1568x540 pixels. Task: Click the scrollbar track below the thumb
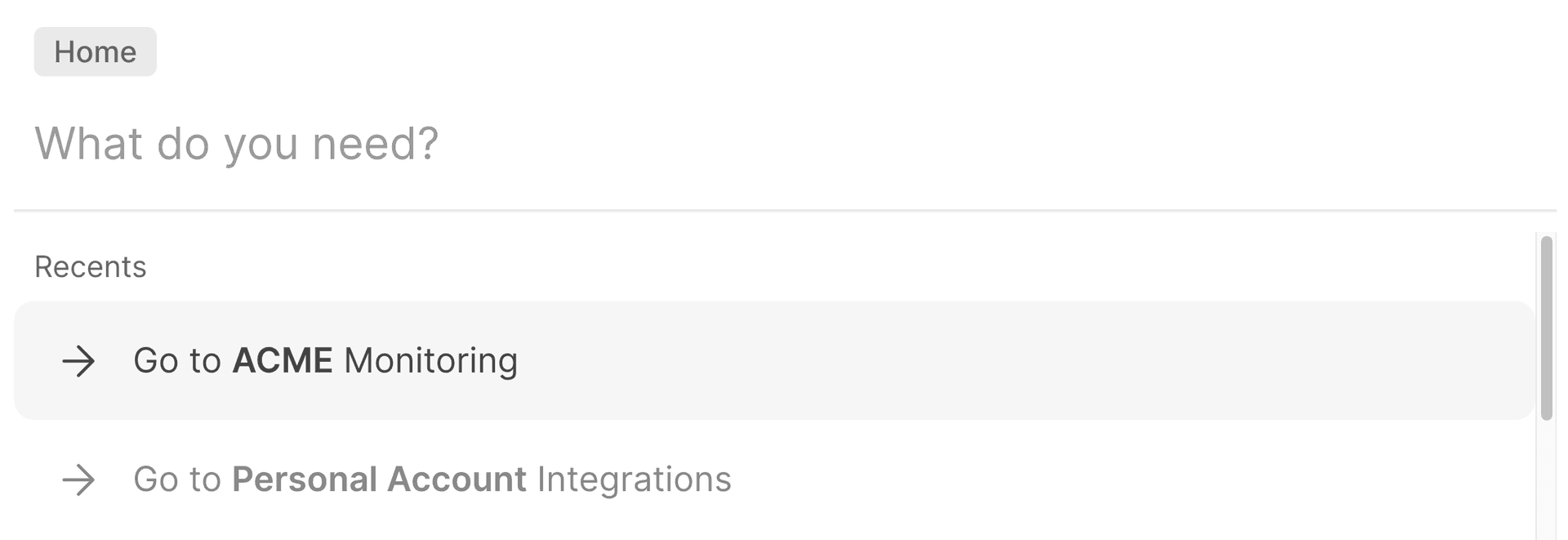click(x=1545, y=482)
